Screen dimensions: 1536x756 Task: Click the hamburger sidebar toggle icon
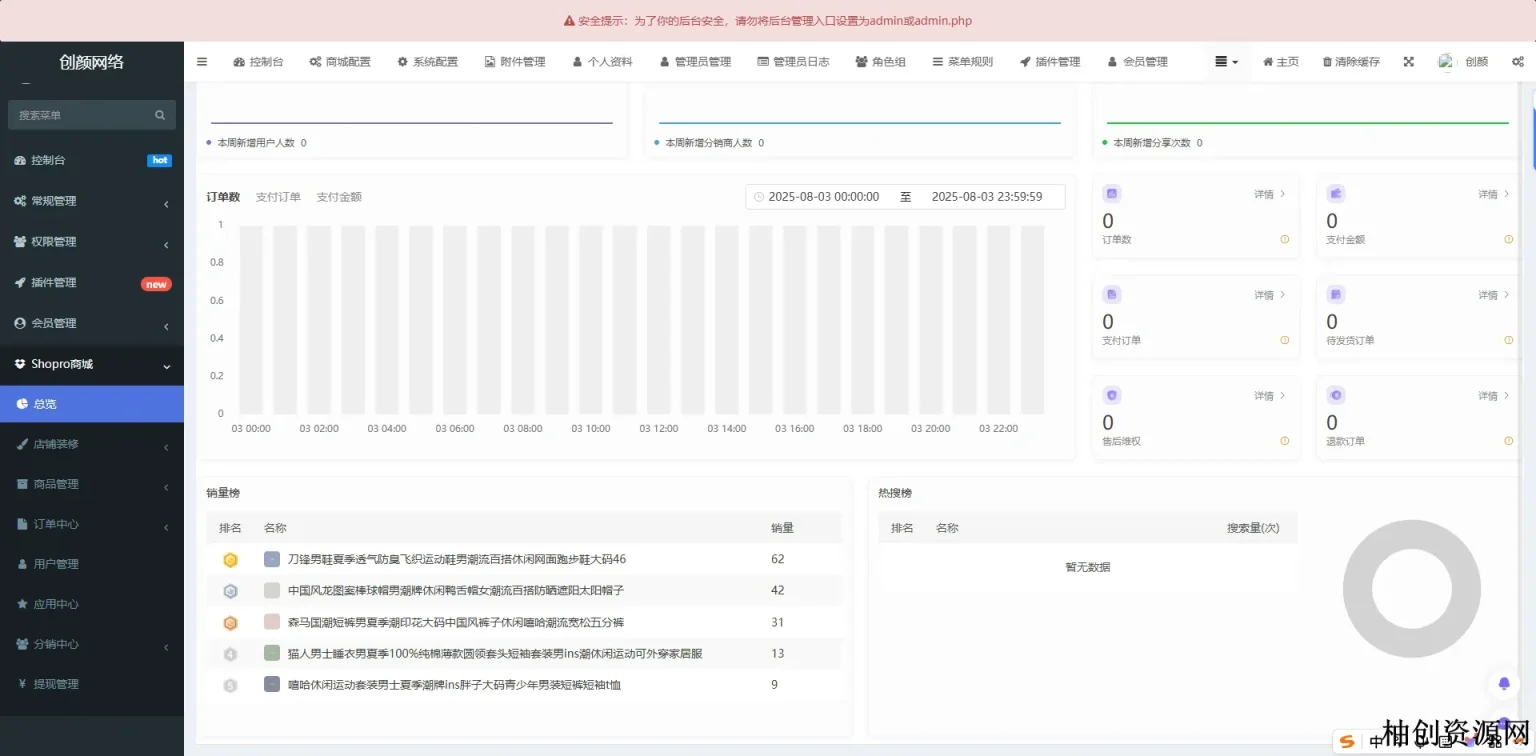(x=202, y=61)
